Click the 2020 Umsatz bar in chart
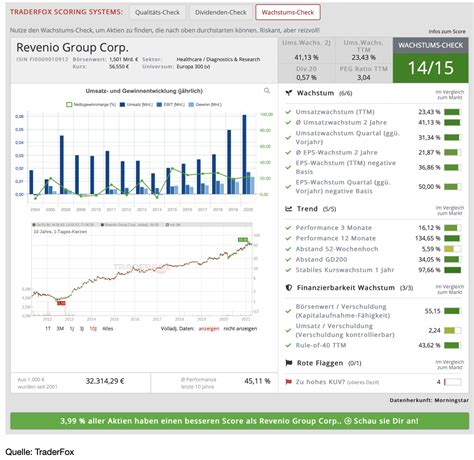Screen dimensions: 474x460 point(244,154)
